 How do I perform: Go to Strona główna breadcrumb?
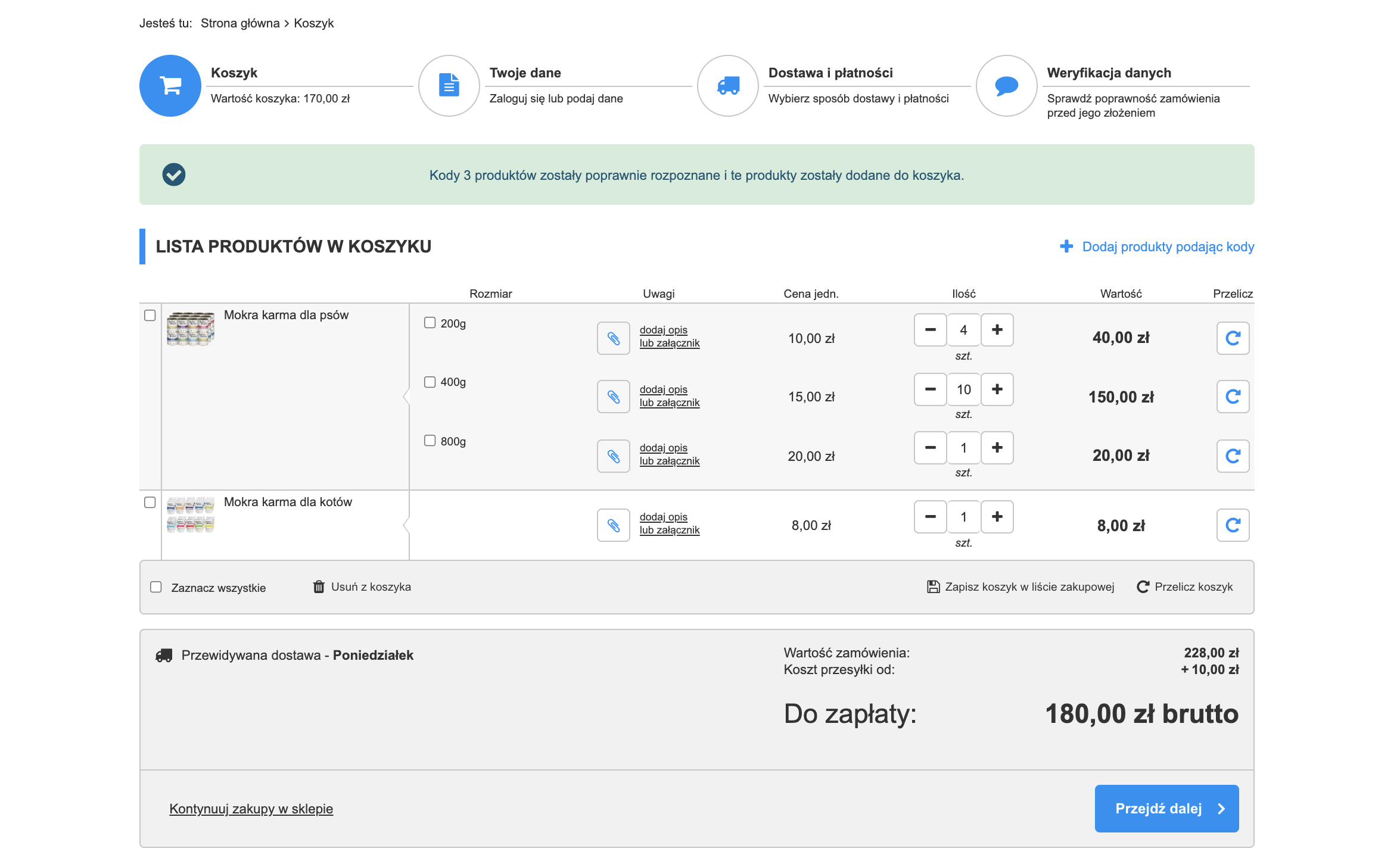coord(240,23)
